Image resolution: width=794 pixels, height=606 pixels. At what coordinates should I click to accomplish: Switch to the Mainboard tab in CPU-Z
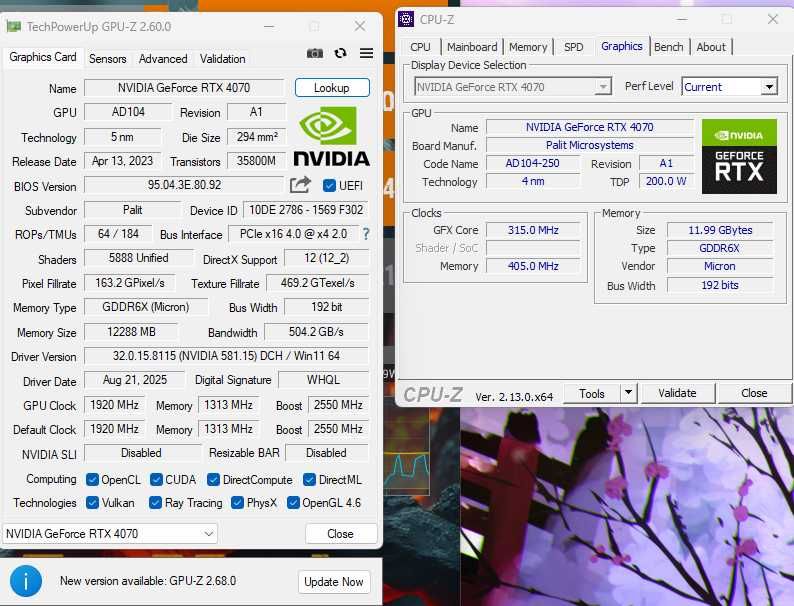[x=472, y=47]
